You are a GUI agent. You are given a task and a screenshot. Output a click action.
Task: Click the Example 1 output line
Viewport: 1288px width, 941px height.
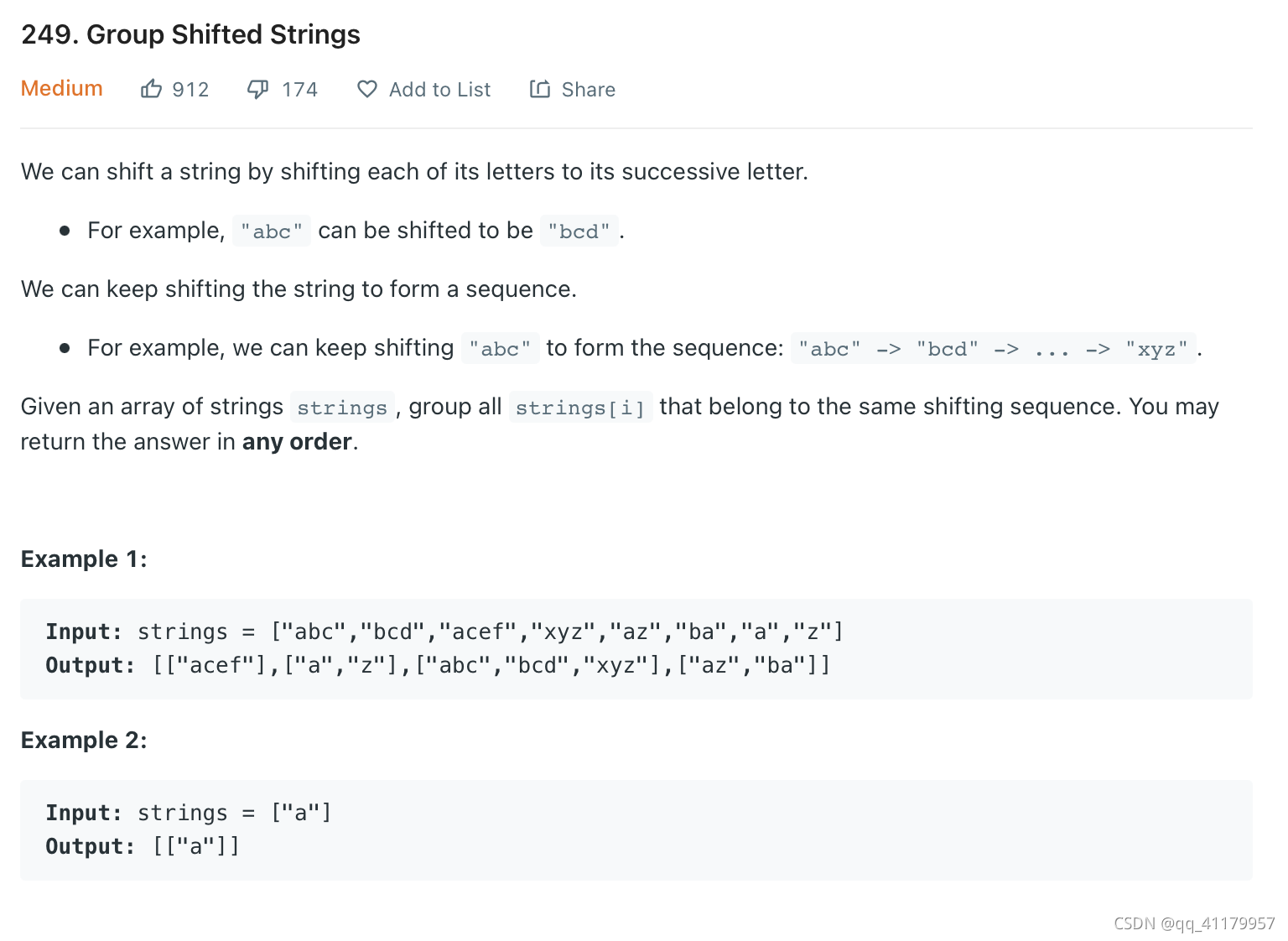(x=438, y=665)
